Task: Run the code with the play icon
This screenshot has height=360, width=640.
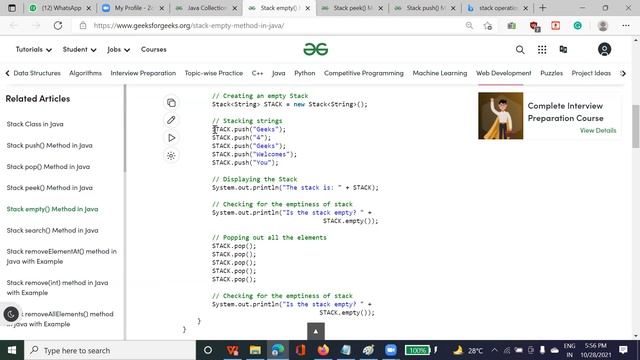Action: pos(171,138)
